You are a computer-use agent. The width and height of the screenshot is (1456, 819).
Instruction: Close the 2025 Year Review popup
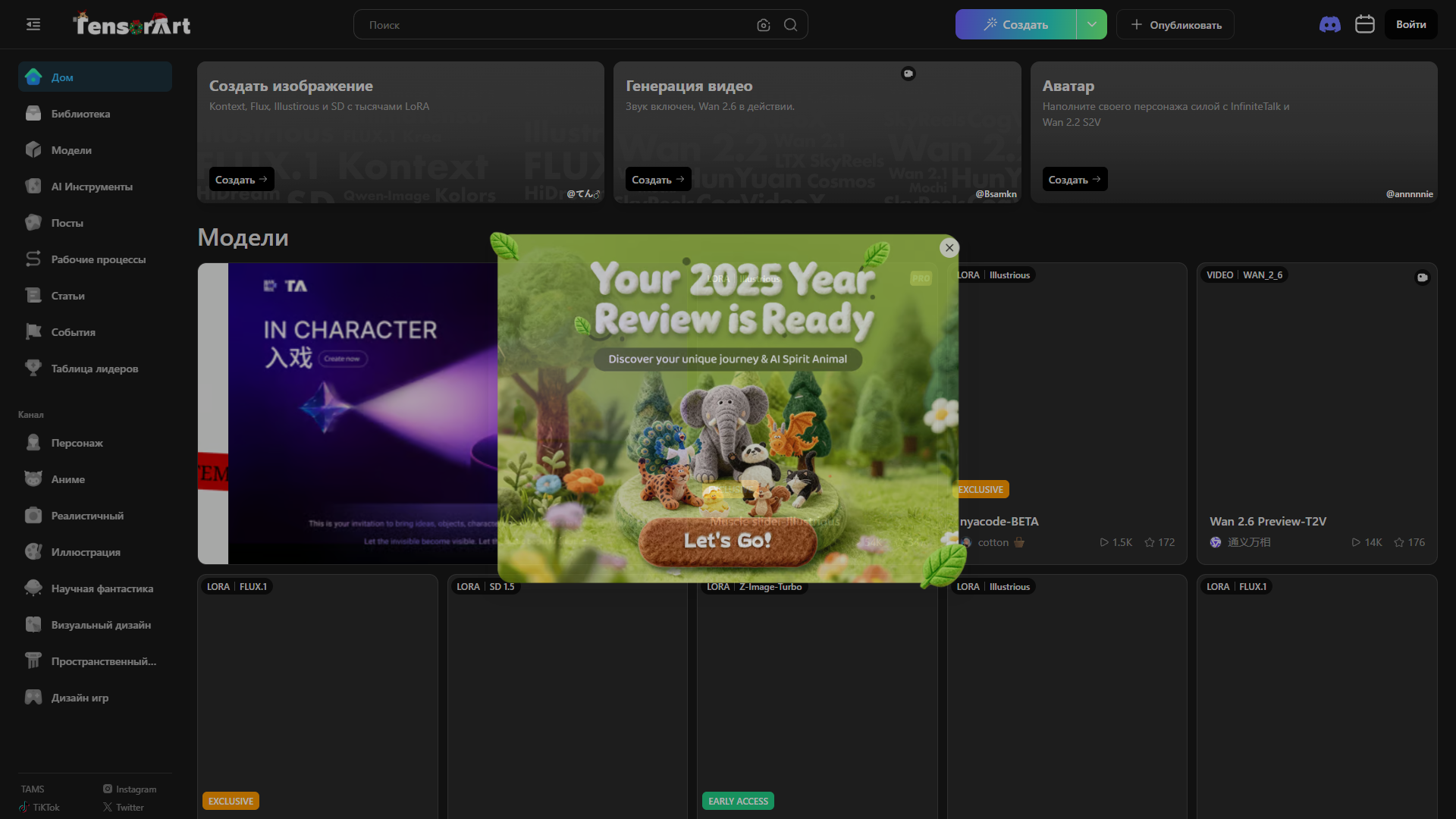(x=949, y=248)
